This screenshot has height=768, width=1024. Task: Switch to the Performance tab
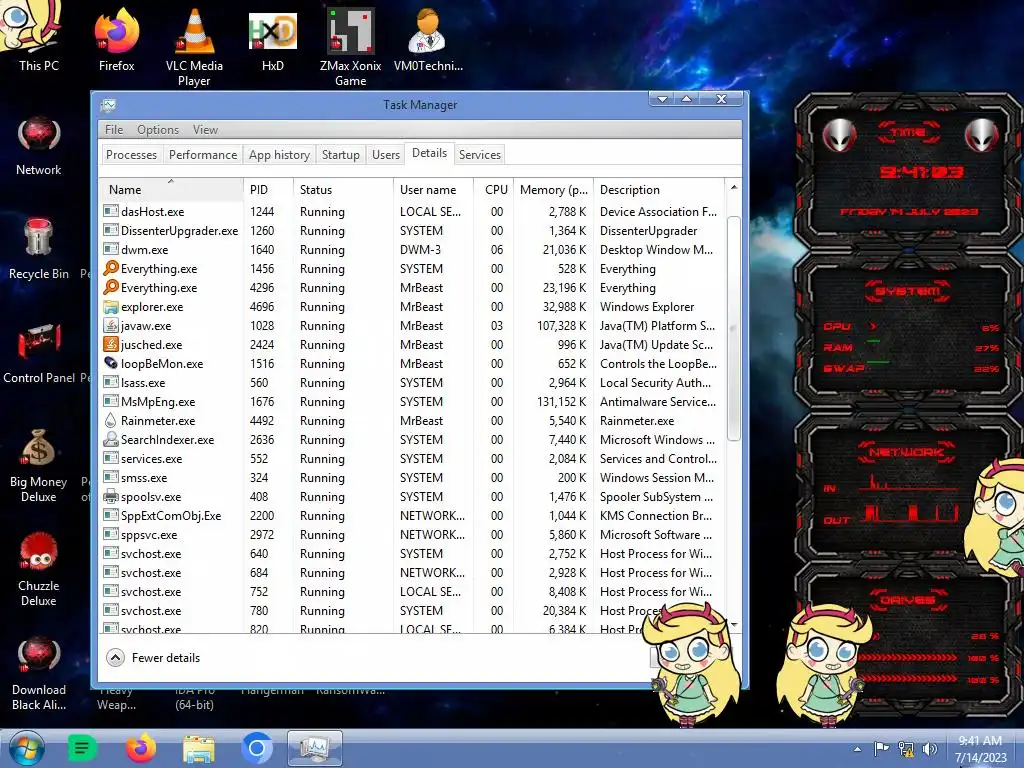203,155
